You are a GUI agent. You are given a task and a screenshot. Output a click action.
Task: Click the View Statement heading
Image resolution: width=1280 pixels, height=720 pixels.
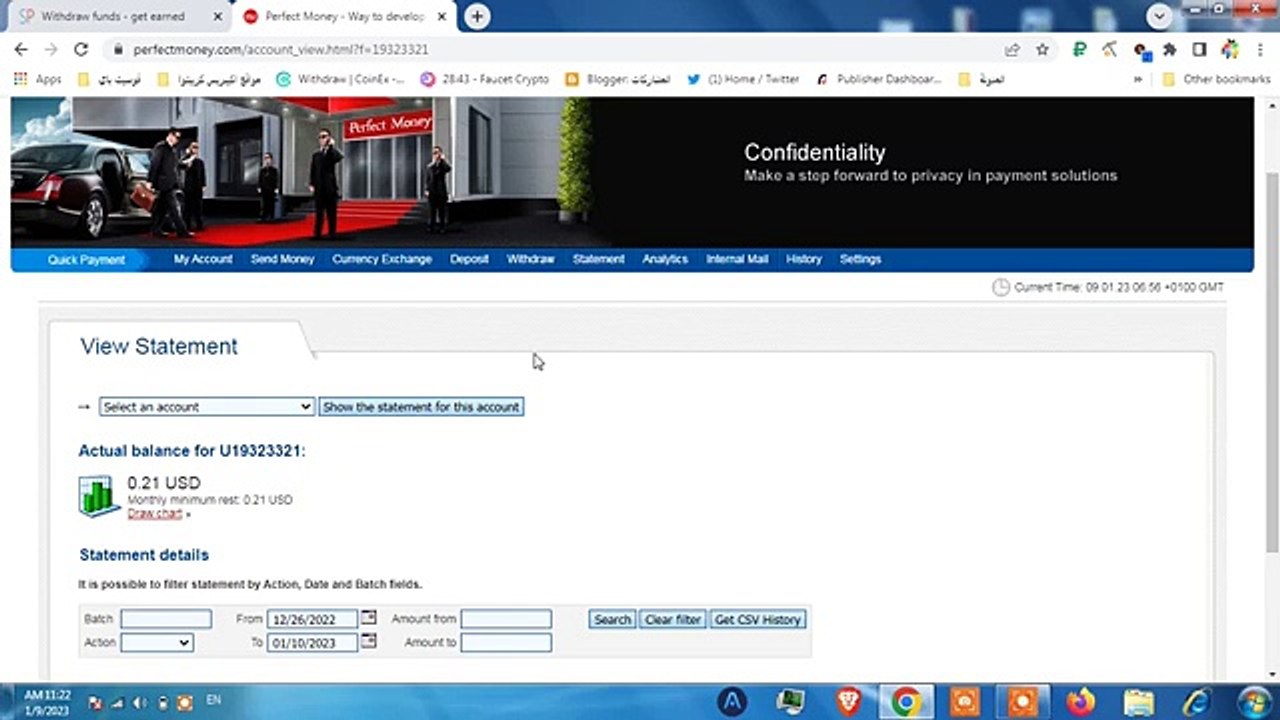(159, 346)
